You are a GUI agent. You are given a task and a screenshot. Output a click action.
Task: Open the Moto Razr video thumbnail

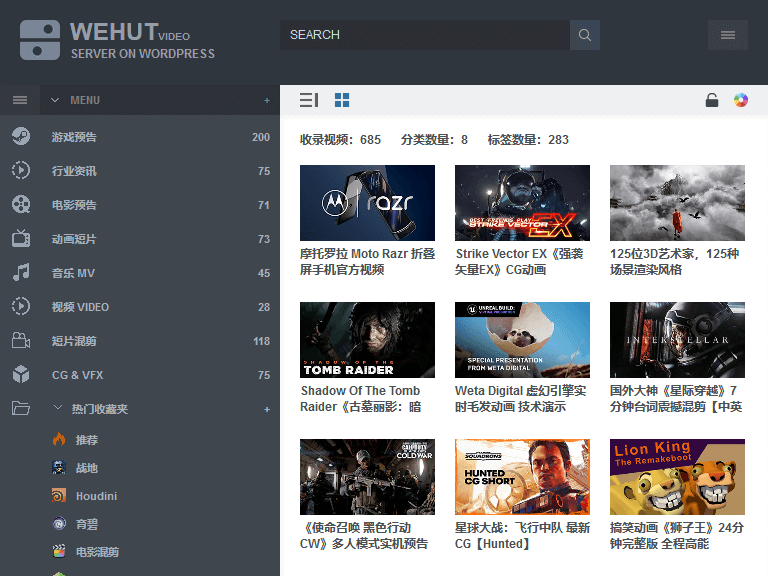point(367,203)
